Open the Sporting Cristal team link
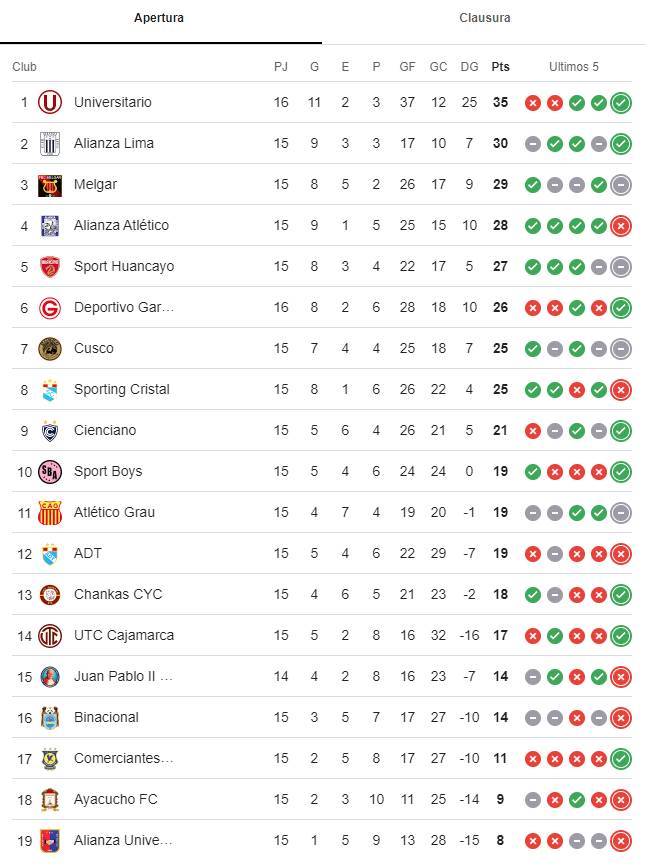Image resolution: width=645 pixels, height=865 pixels. point(122,389)
